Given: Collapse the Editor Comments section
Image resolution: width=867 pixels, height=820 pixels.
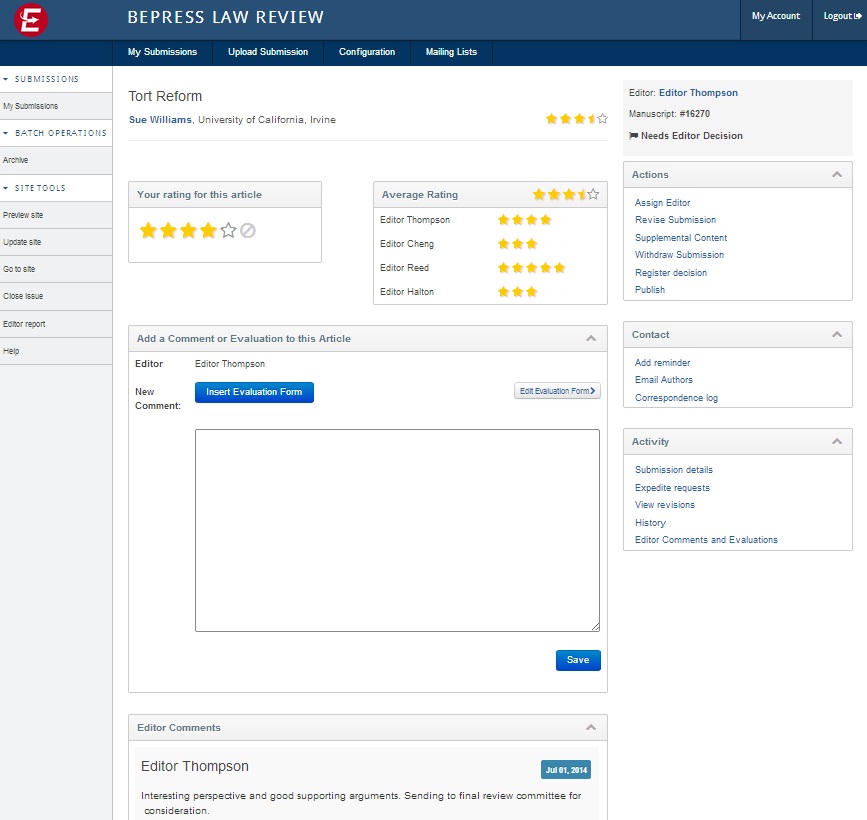Looking at the screenshot, I should click(x=591, y=728).
